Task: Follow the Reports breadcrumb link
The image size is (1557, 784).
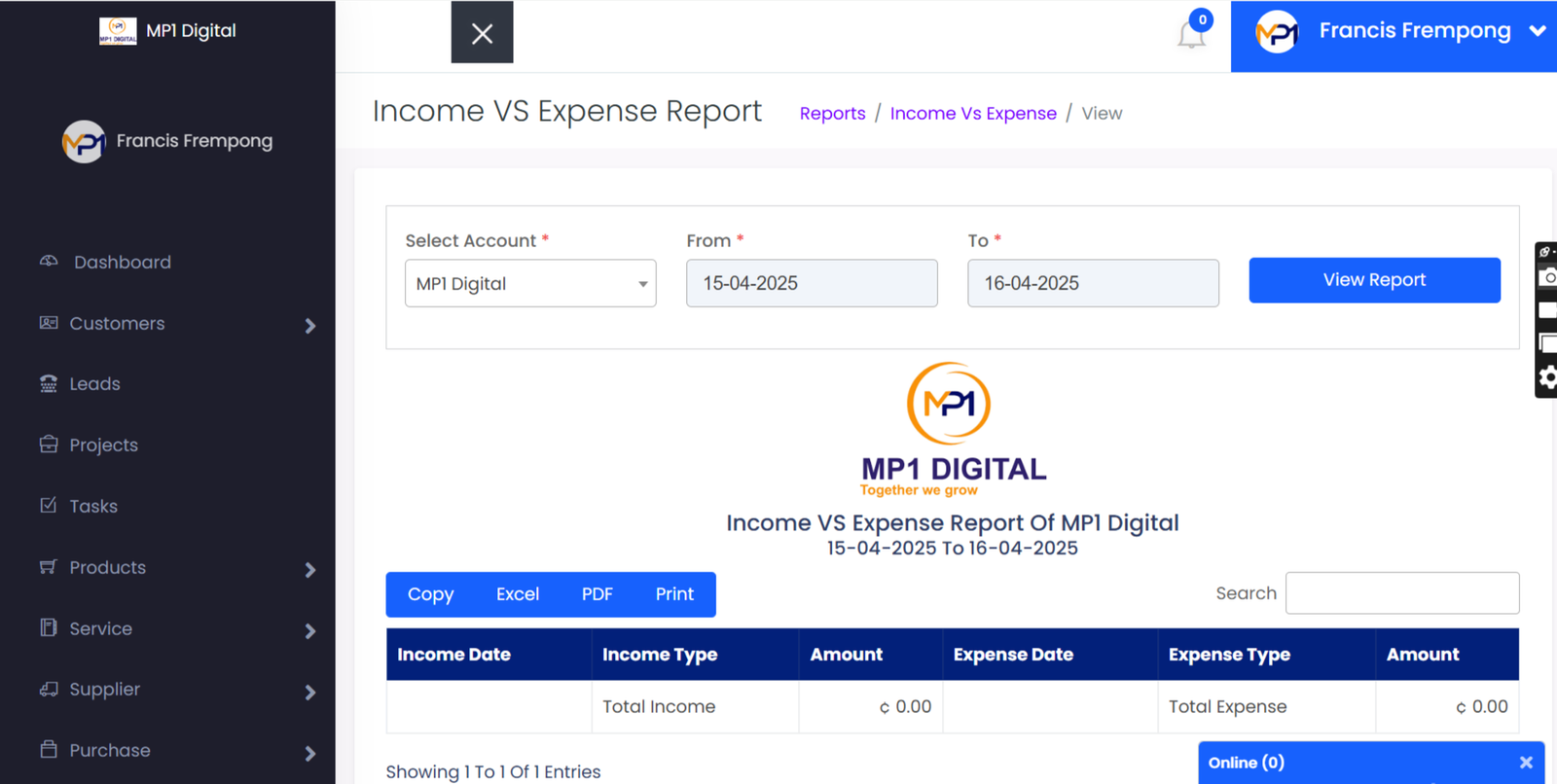Action: point(832,114)
